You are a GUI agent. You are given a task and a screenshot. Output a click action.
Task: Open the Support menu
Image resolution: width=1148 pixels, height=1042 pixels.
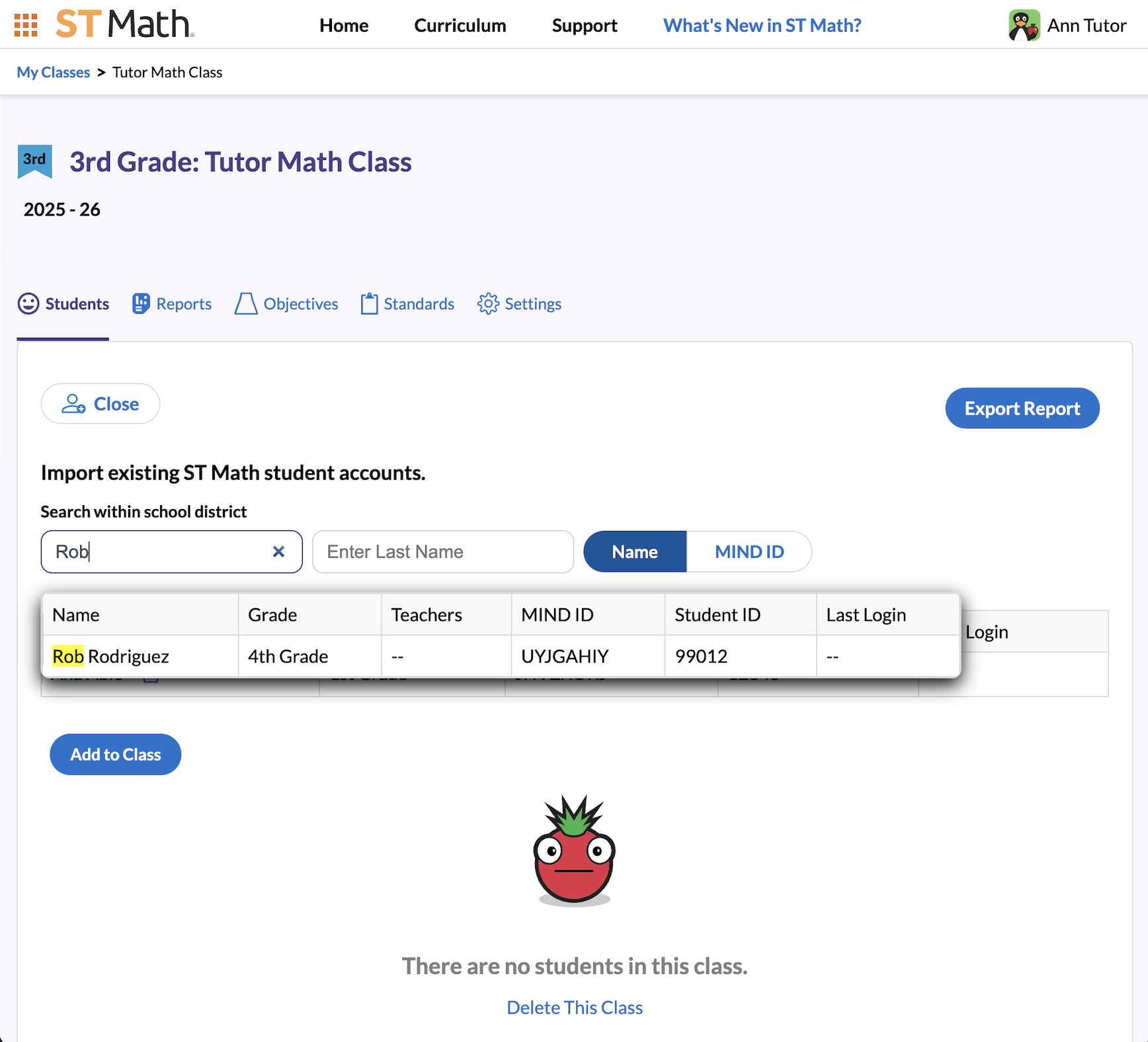point(584,25)
